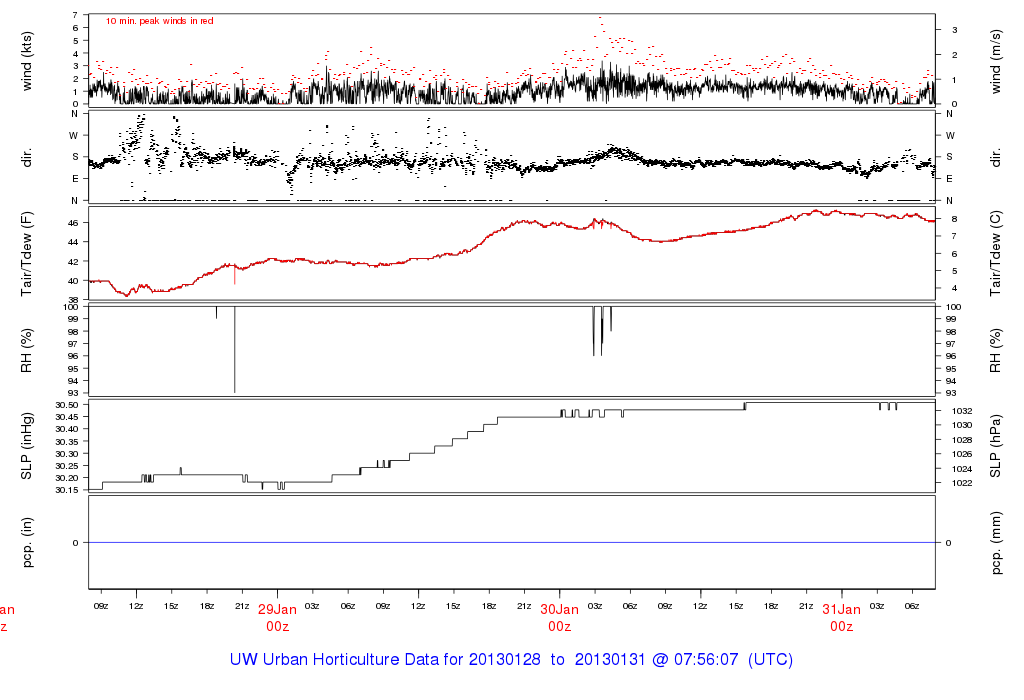Image resolution: width=1024 pixels, height=700 pixels.
Task: Click the right 'Tair/Tdew (C)' axis label
Action: coord(995,254)
